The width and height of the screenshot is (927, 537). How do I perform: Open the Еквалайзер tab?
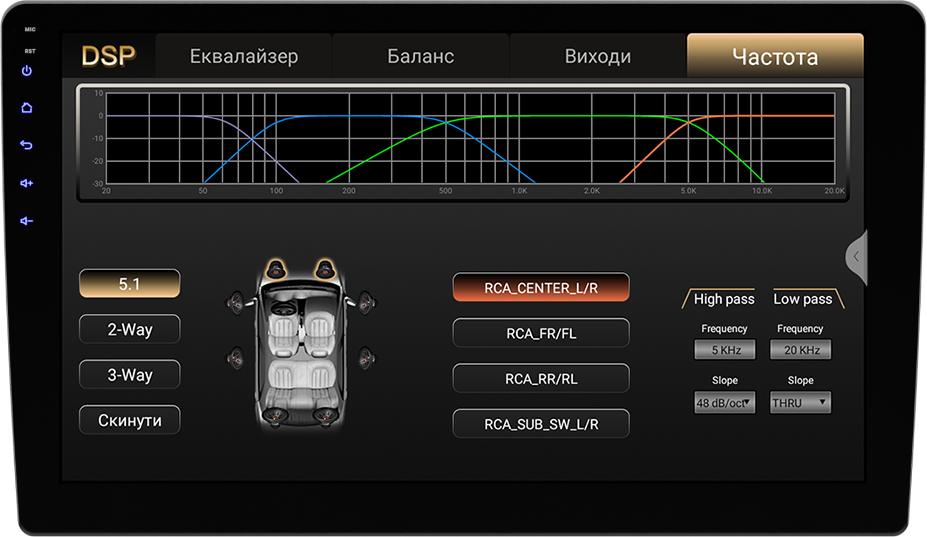click(244, 56)
